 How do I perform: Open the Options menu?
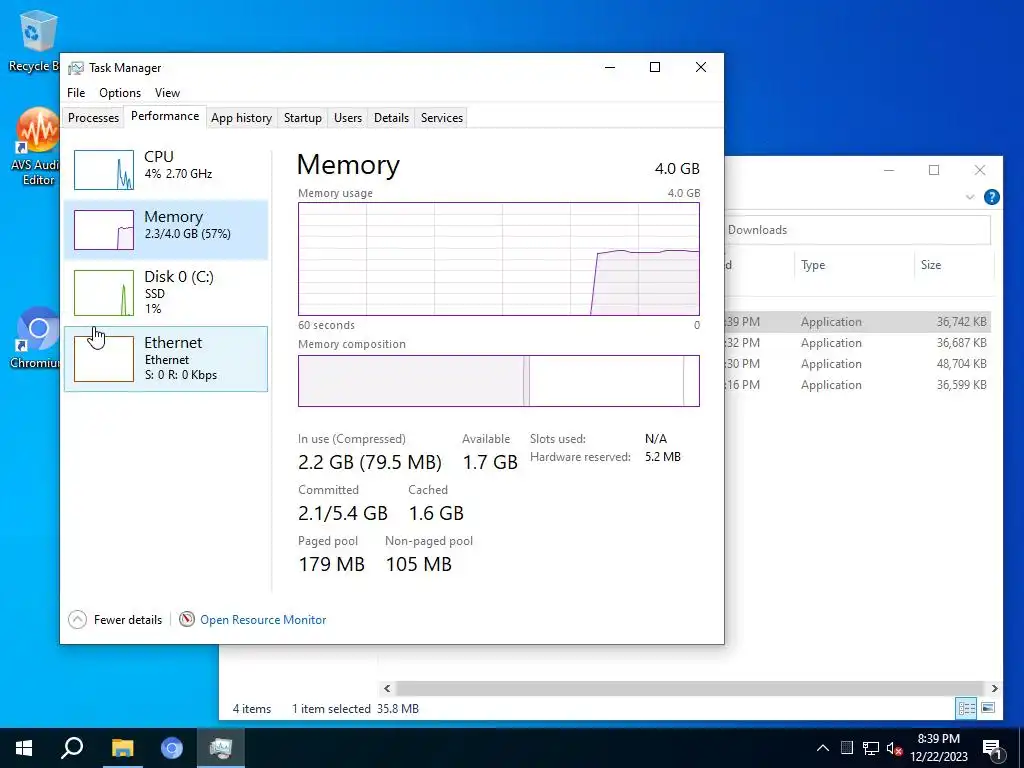[120, 93]
